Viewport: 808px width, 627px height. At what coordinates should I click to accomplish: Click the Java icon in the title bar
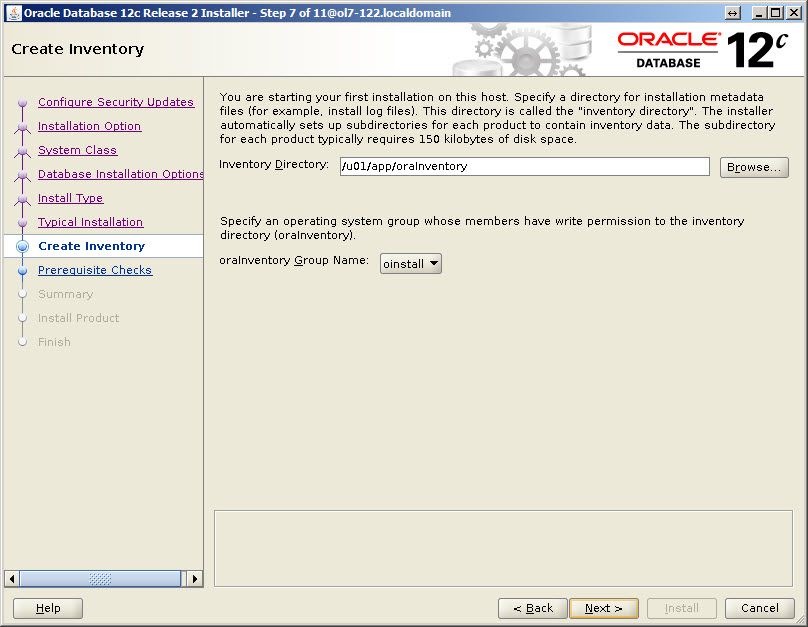13,13
